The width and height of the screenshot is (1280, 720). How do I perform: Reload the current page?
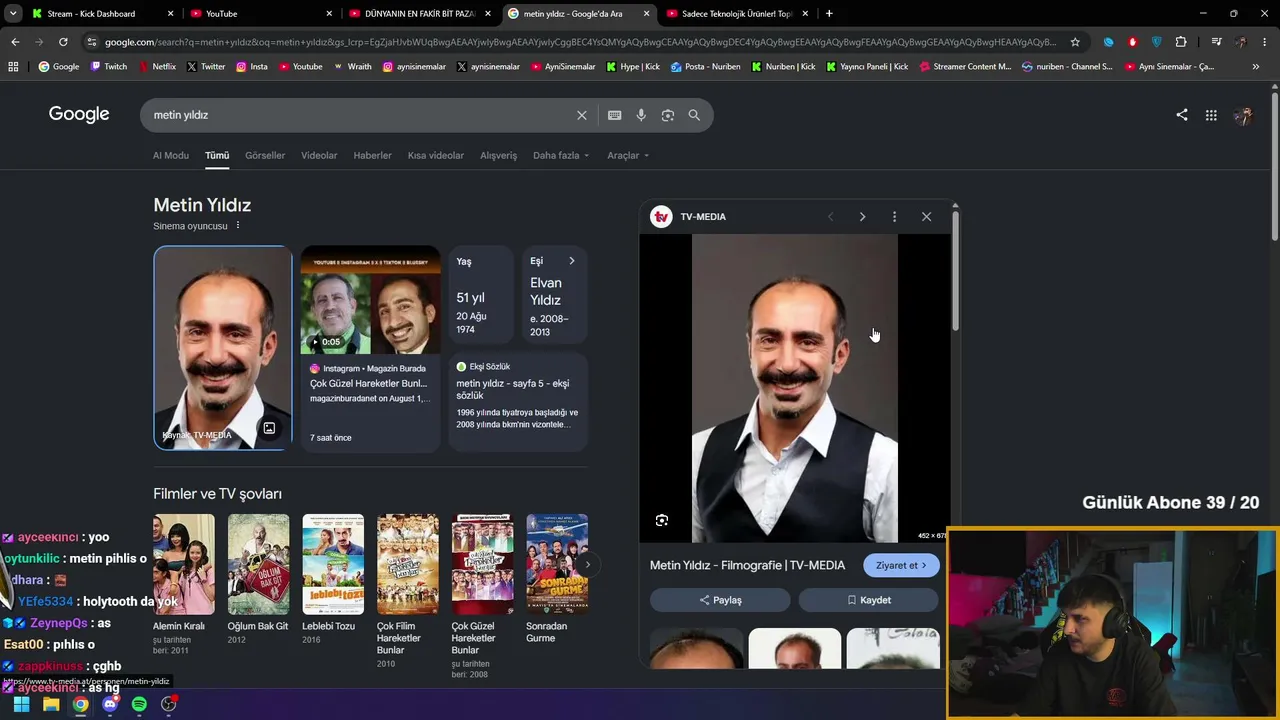[63, 42]
